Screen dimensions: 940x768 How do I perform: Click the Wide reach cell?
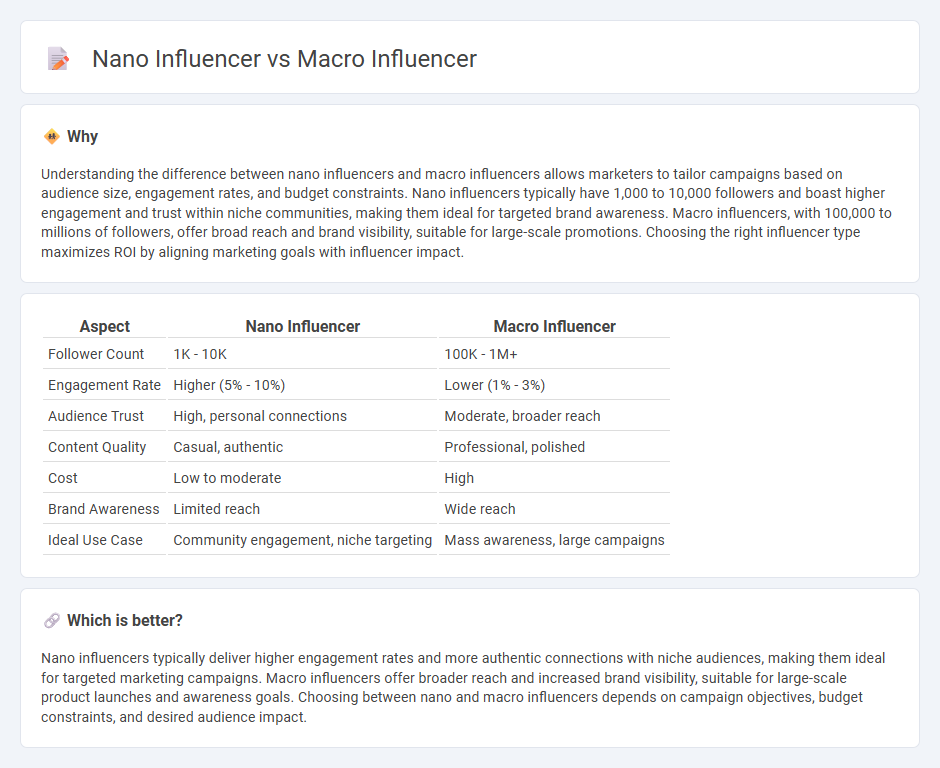554,510
